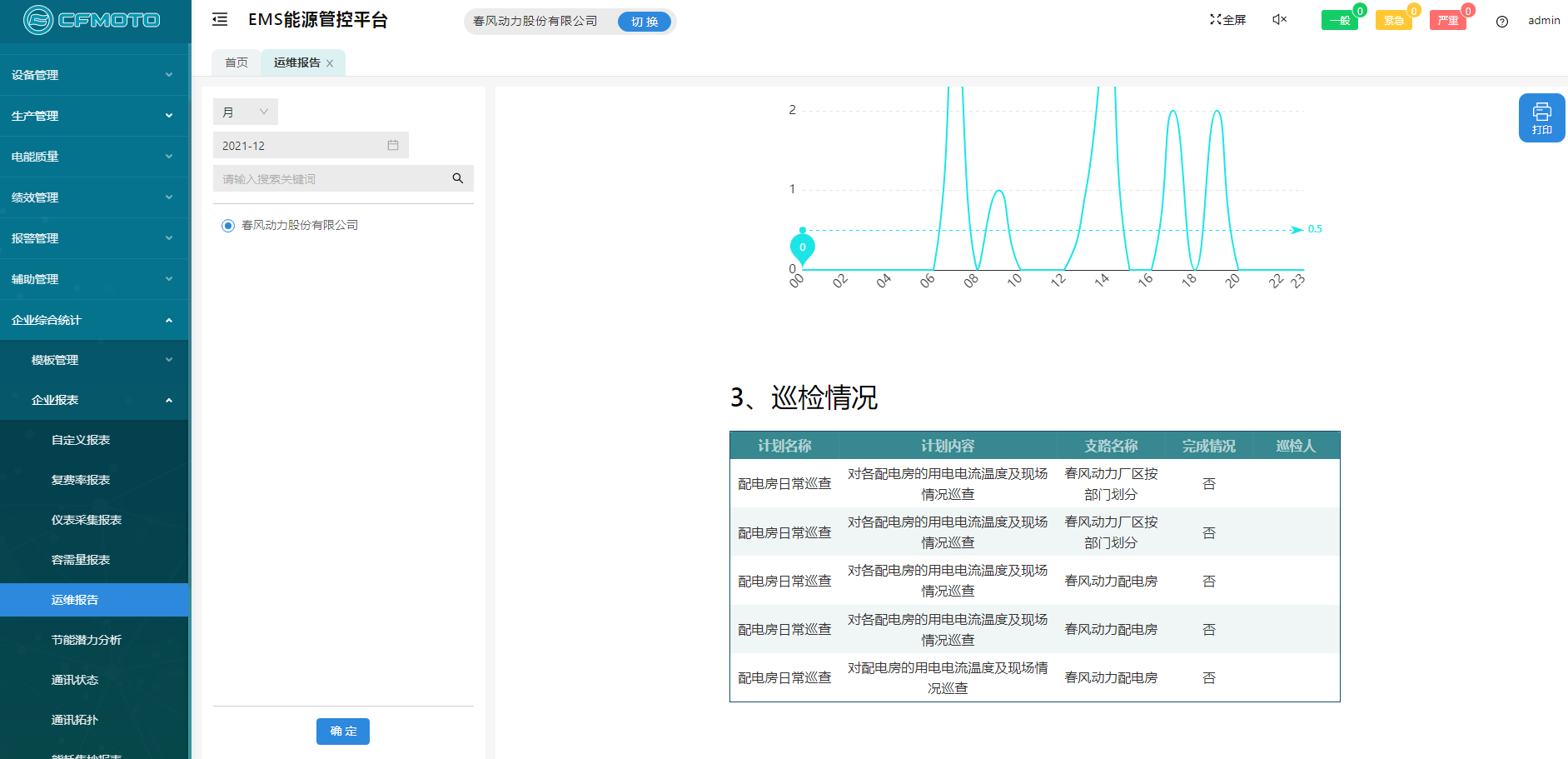Switch to the 首页 tab
The width and height of the screenshot is (1568, 759).
pos(236,62)
